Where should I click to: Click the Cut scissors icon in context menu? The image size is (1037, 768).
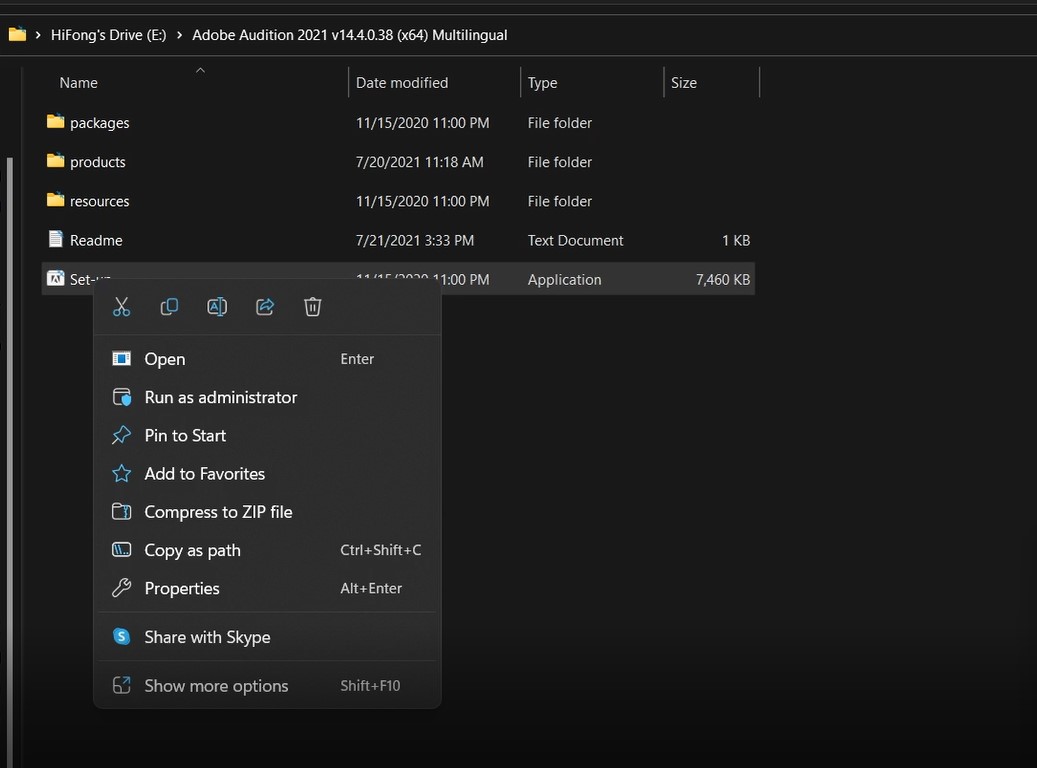point(122,307)
